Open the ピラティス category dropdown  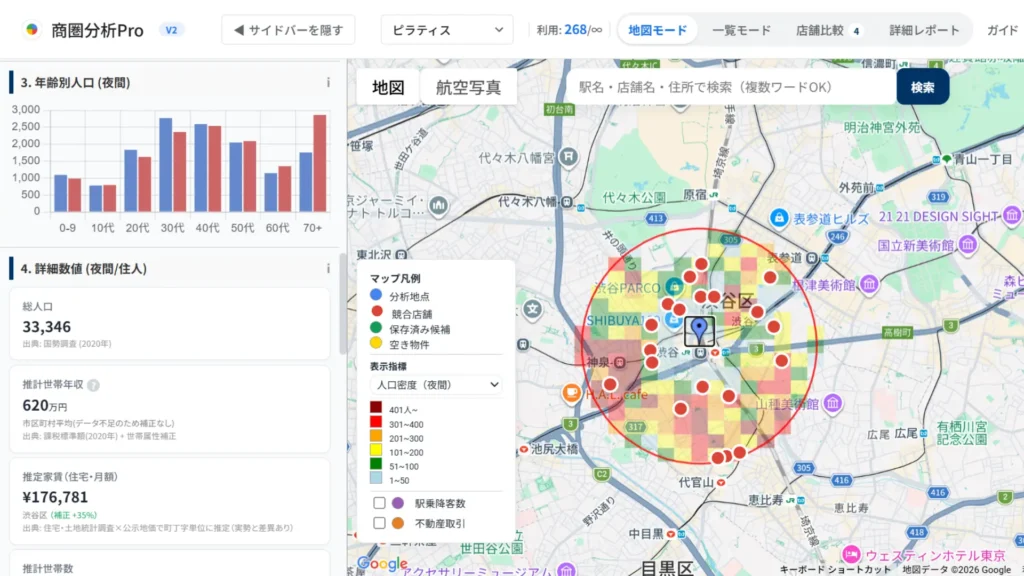click(x=447, y=30)
